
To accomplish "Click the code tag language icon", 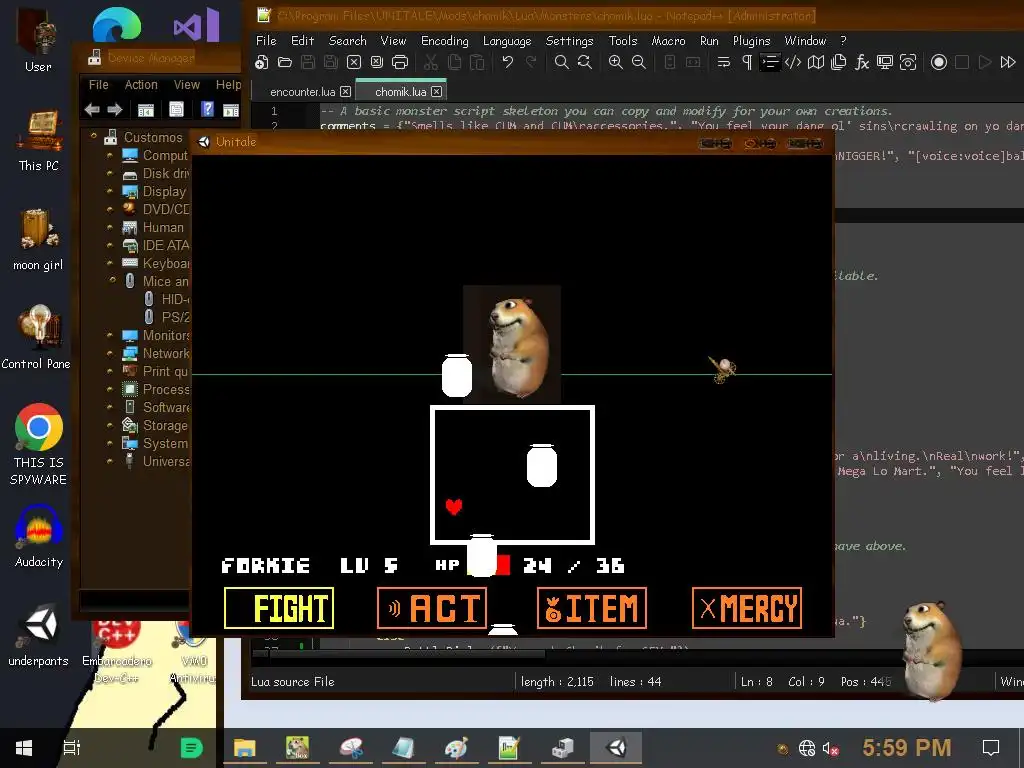I will pos(793,62).
